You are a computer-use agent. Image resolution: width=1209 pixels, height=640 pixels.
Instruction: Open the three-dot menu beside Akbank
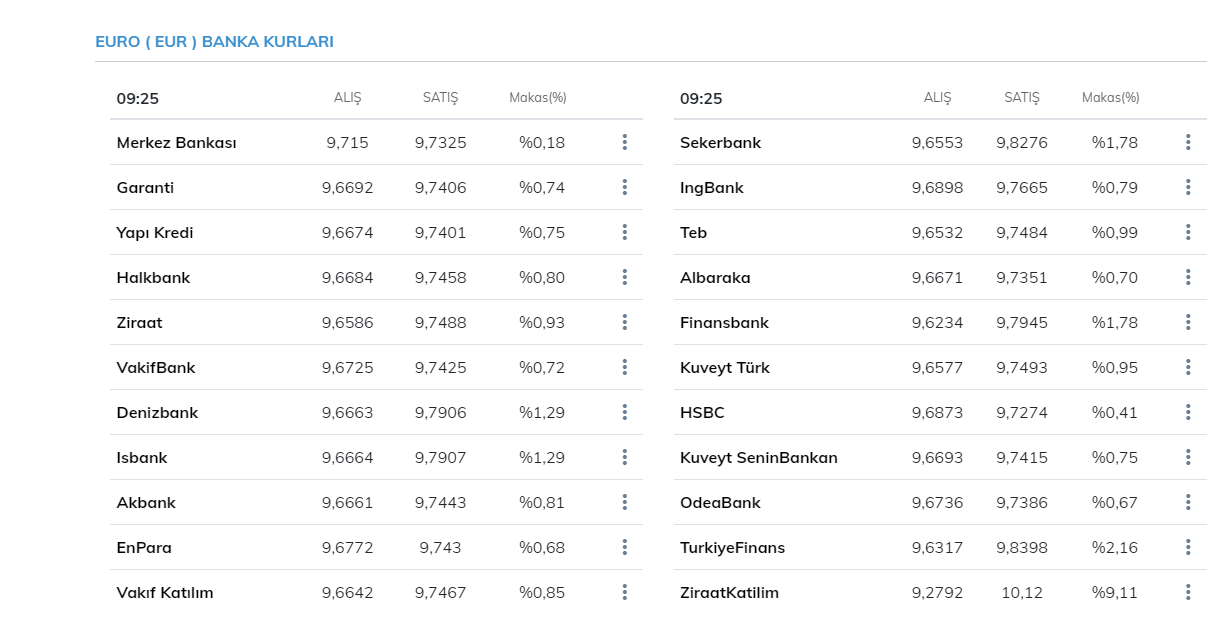pos(624,502)
